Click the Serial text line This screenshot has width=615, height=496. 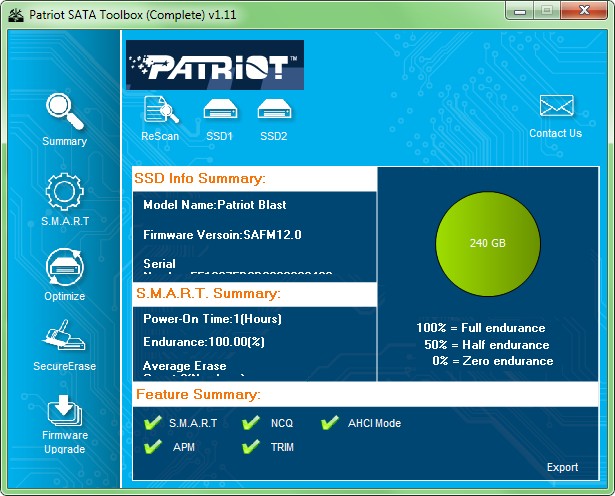(x=159, y=263)
